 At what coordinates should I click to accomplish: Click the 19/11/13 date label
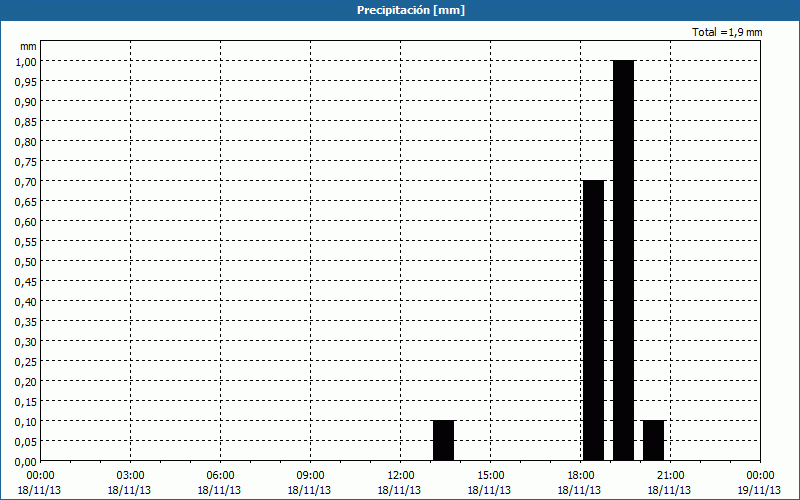tap(759, 490)
